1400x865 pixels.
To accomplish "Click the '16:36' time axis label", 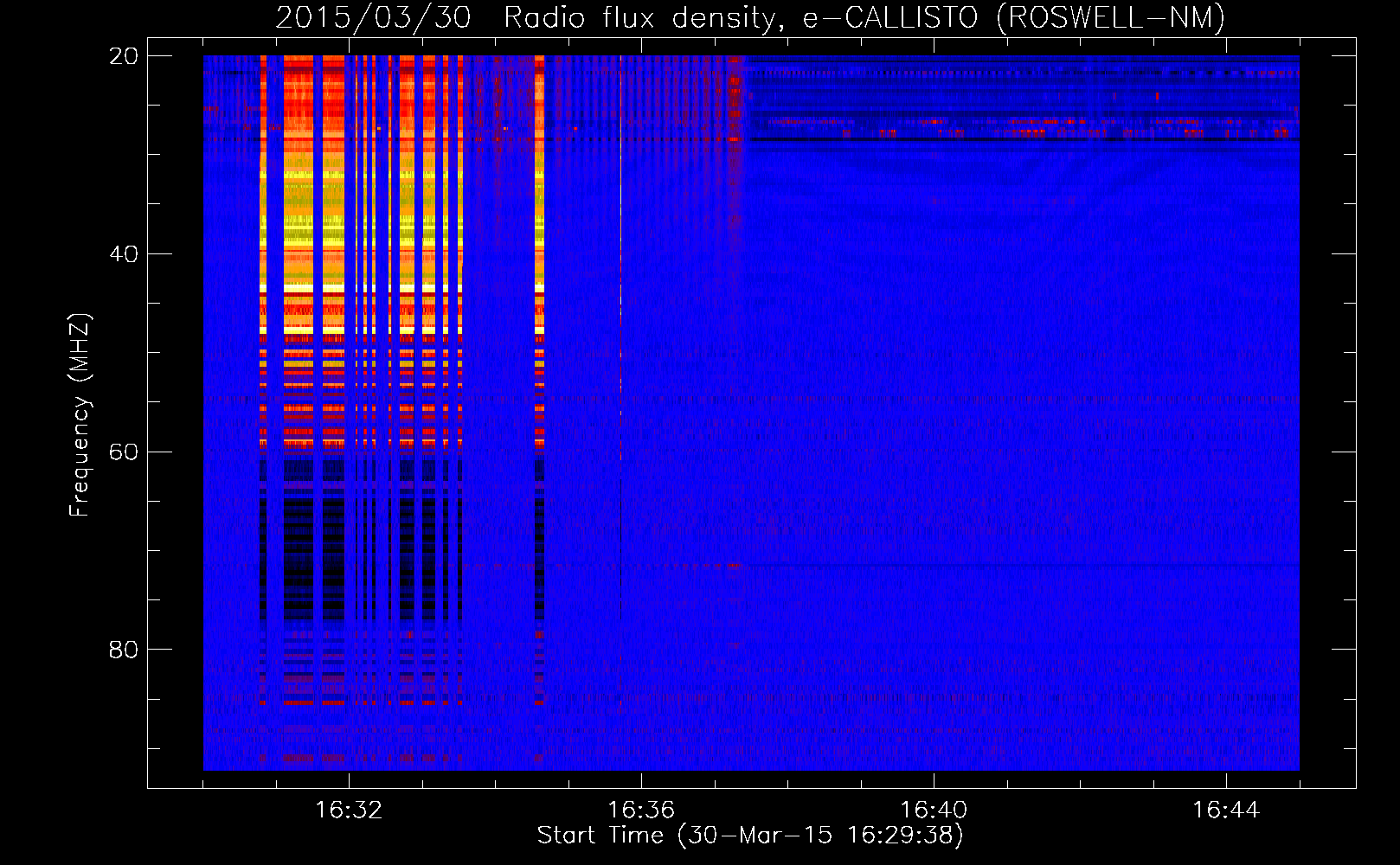I will tap(641, 810).
